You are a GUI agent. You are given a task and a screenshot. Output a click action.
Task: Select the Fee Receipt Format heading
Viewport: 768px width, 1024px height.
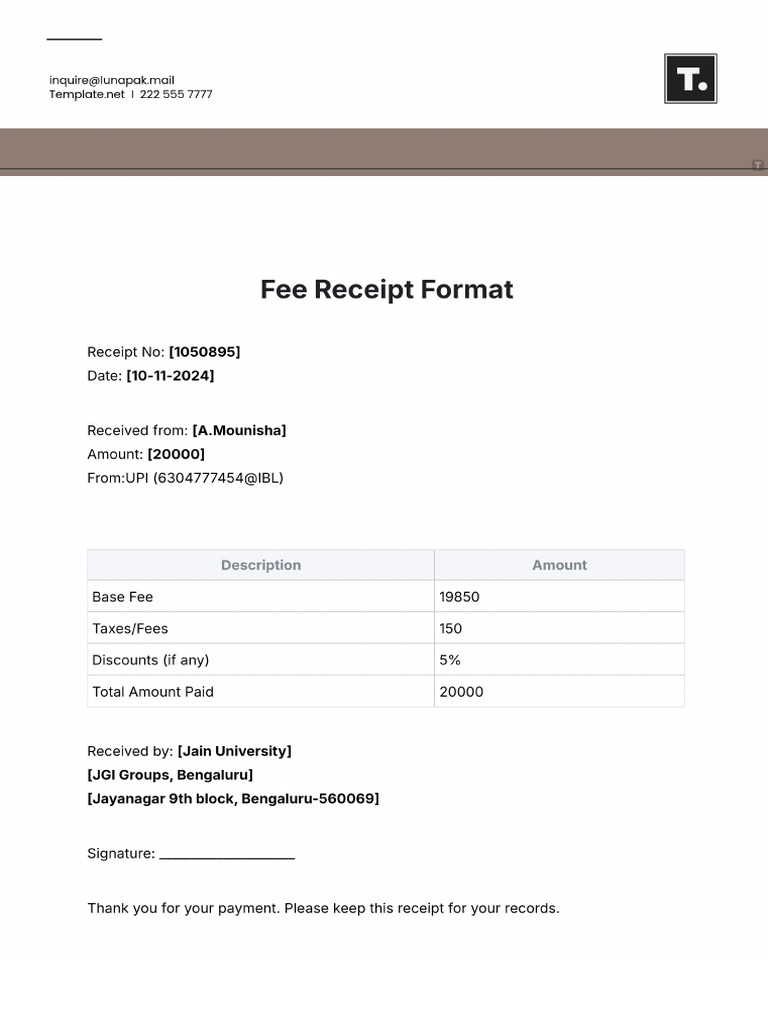coord(387,289)
